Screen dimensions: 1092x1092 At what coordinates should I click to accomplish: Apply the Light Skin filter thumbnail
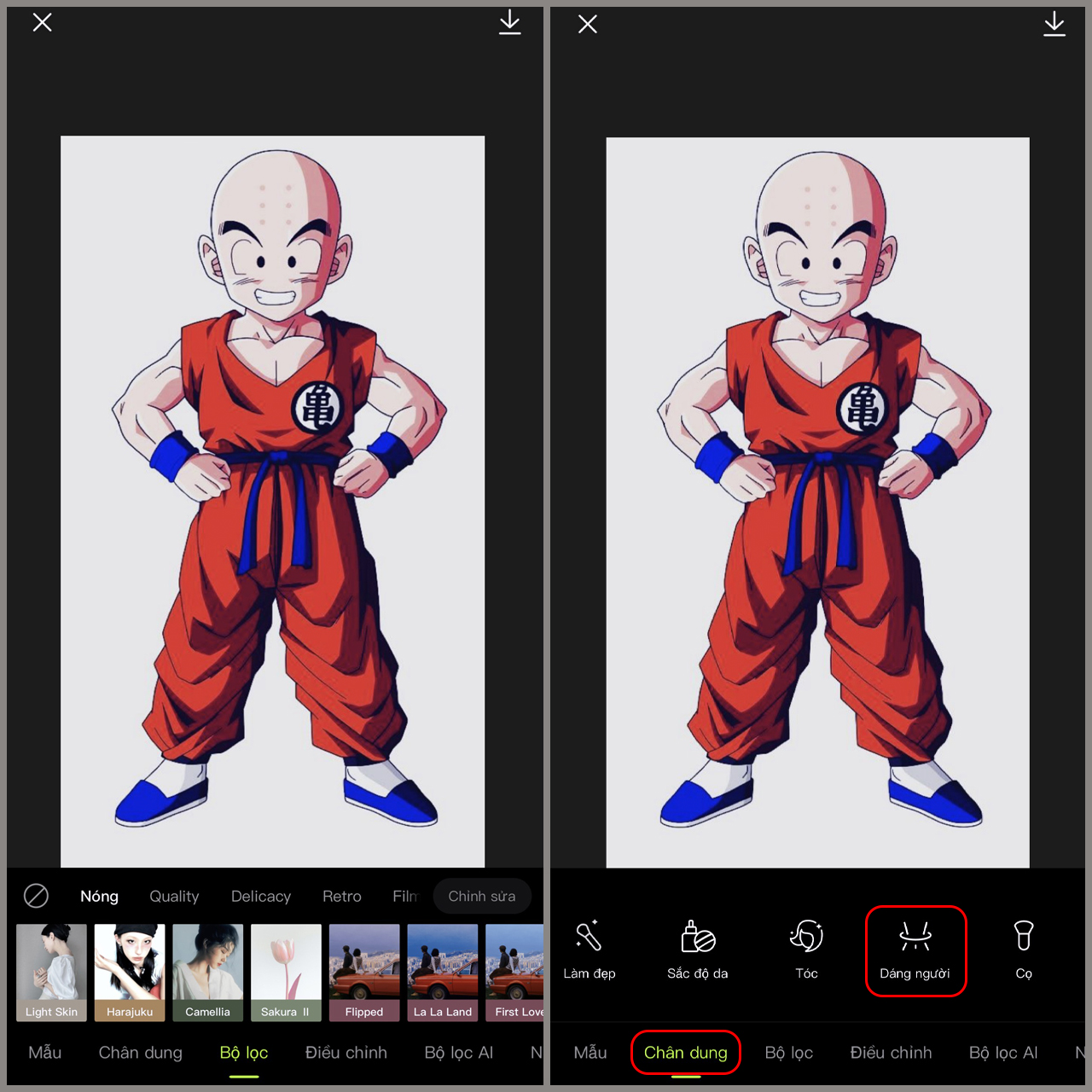click(x=51, y=973)
